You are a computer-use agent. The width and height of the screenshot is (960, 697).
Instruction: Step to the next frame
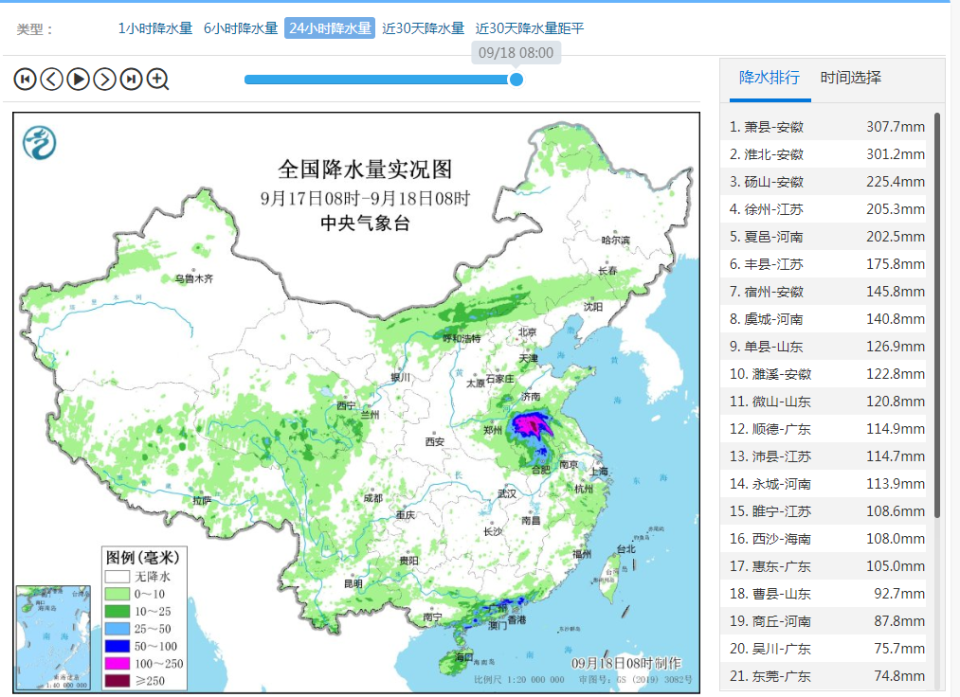[103, 78]
